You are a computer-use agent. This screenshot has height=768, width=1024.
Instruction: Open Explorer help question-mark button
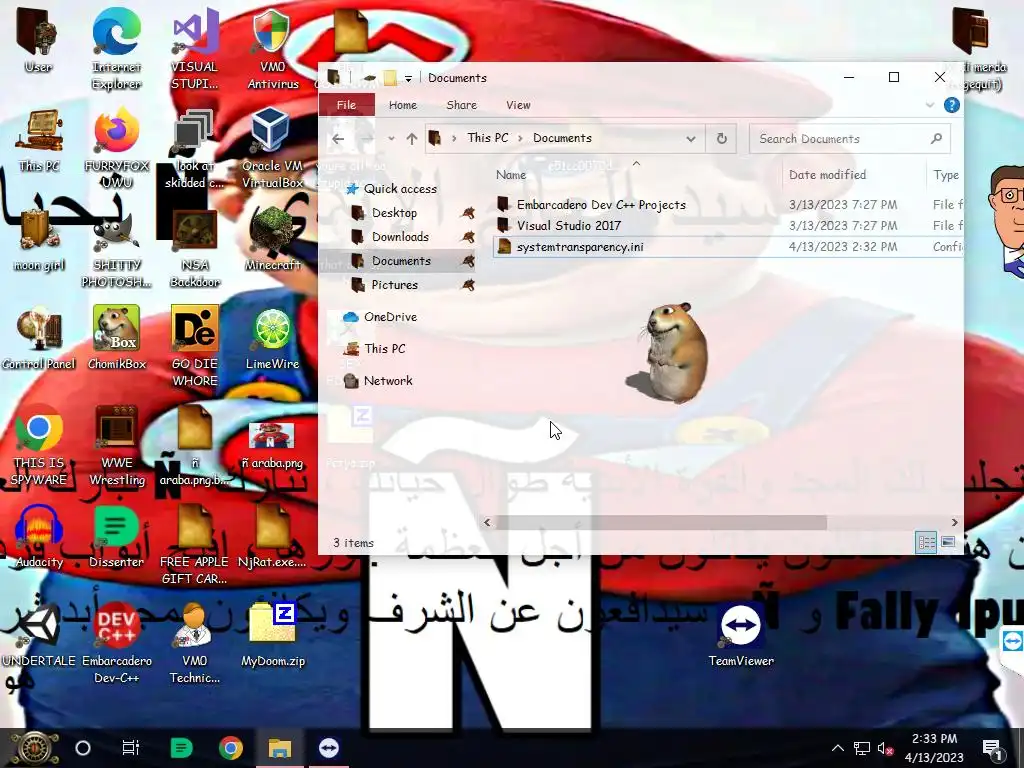point(952,104)
